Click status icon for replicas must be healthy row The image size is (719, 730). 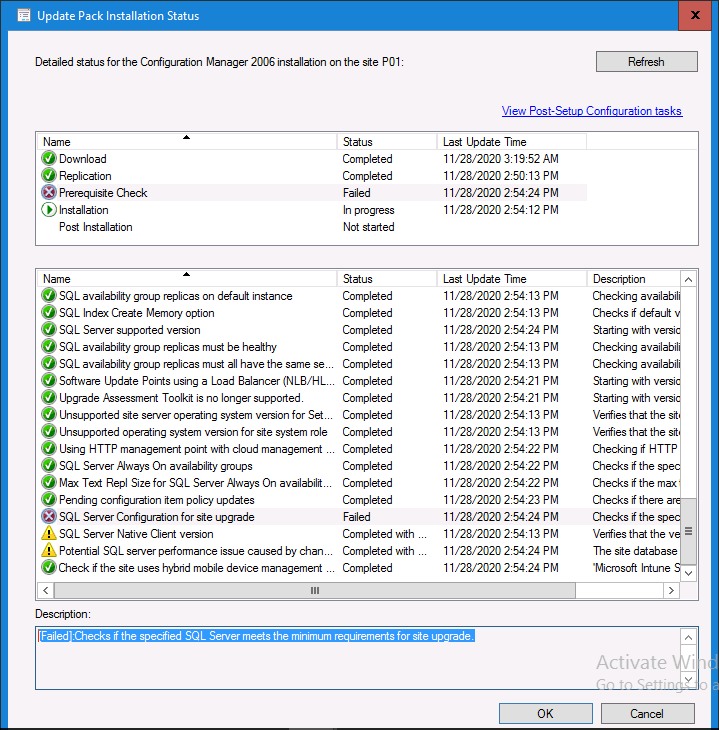click(x=48, y=347)
